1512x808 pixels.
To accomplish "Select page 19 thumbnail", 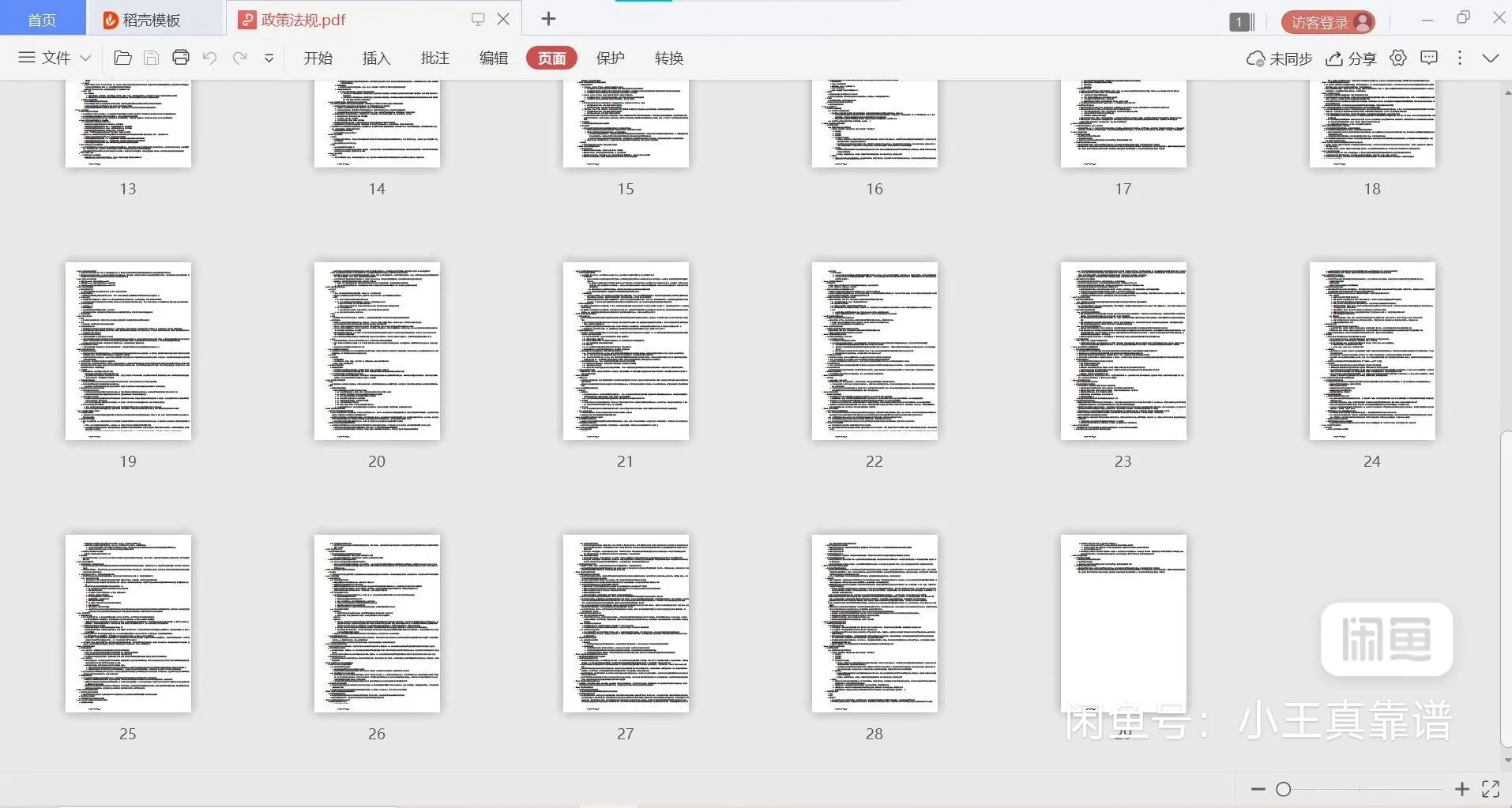I will [128, 351].
